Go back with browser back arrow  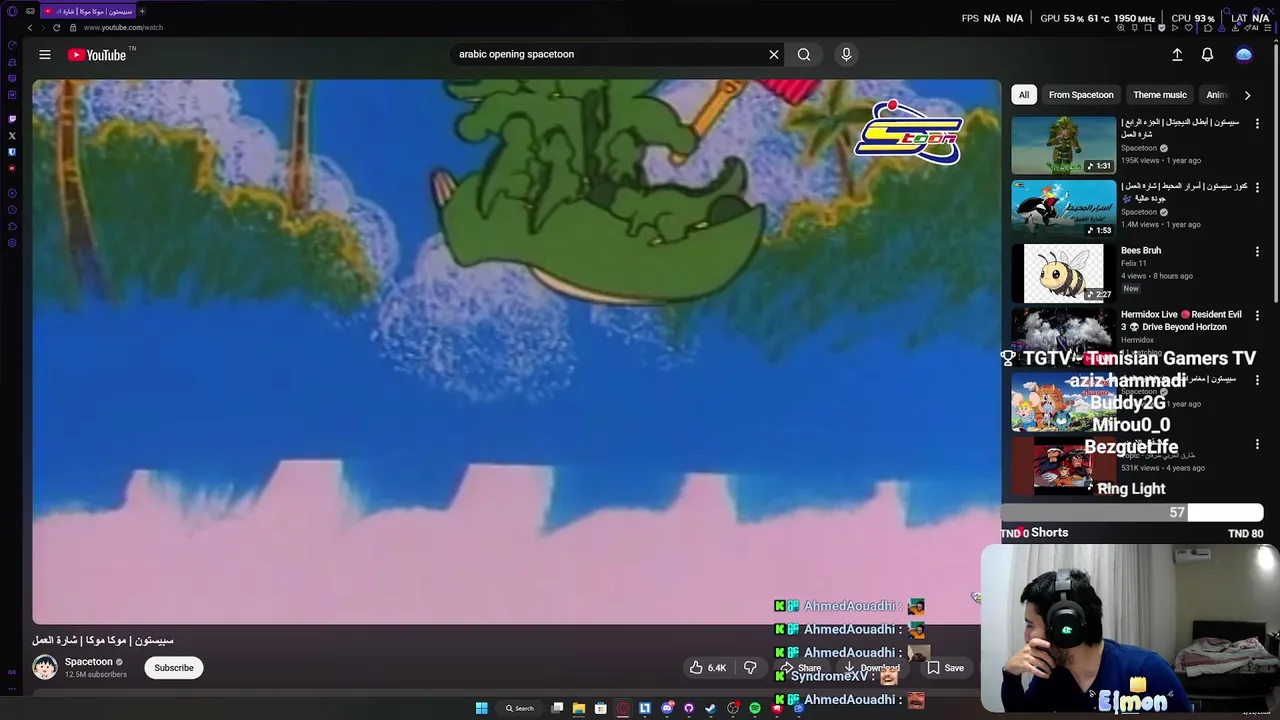coord(30,28)
